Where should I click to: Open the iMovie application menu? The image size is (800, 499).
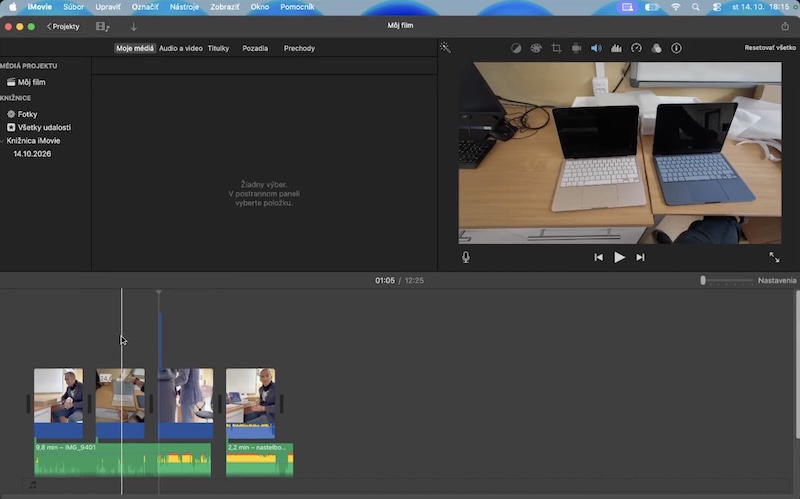tap(39, 7)
